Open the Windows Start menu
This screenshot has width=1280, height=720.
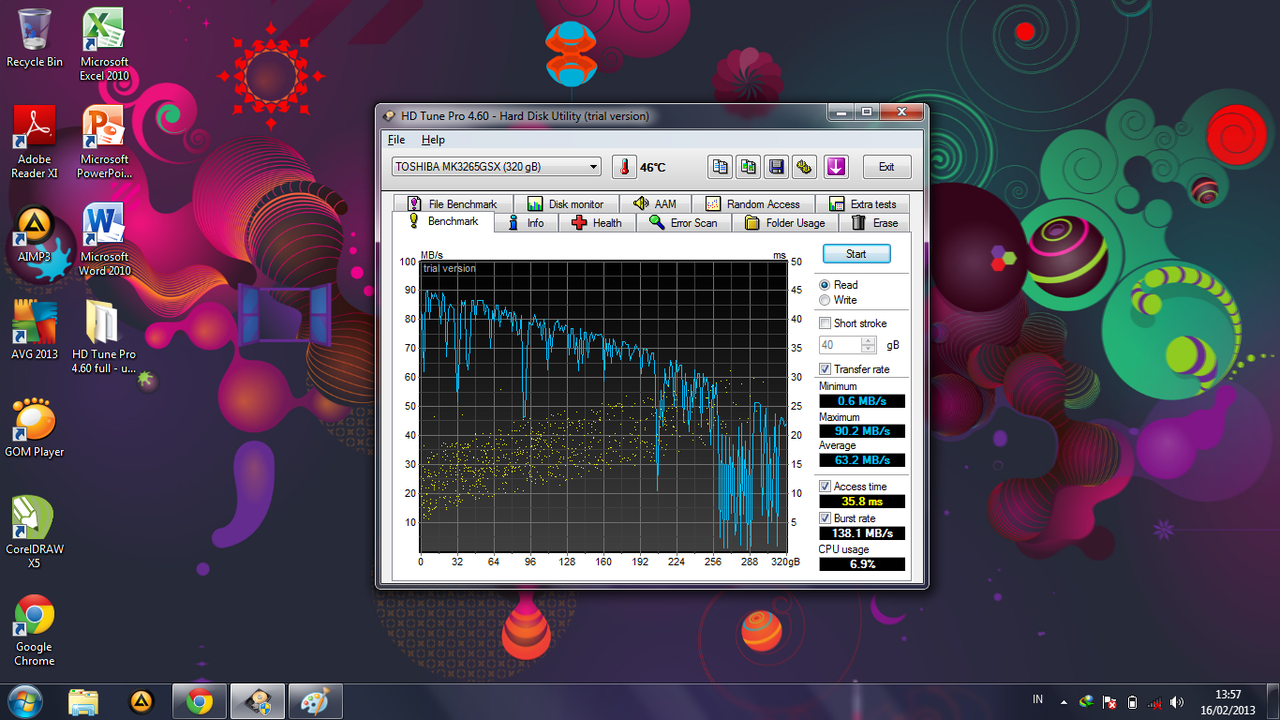coord(24,701)
